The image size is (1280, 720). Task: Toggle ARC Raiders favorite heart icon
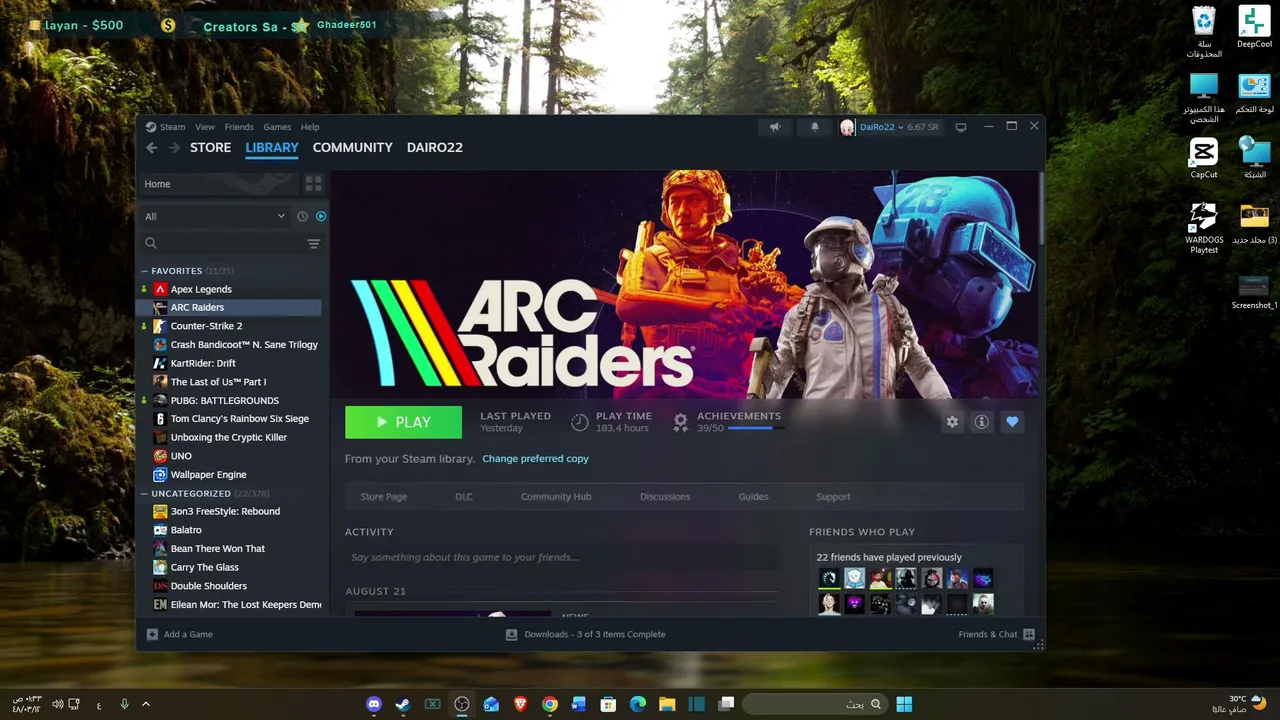click(1012, 422)
